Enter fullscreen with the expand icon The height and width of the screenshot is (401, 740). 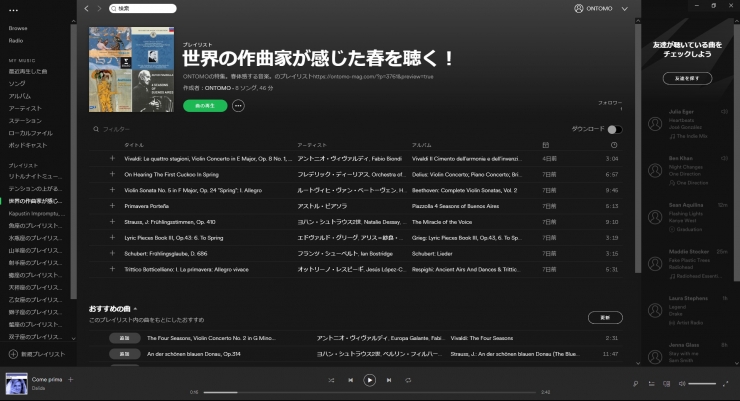tap(725, 384)
